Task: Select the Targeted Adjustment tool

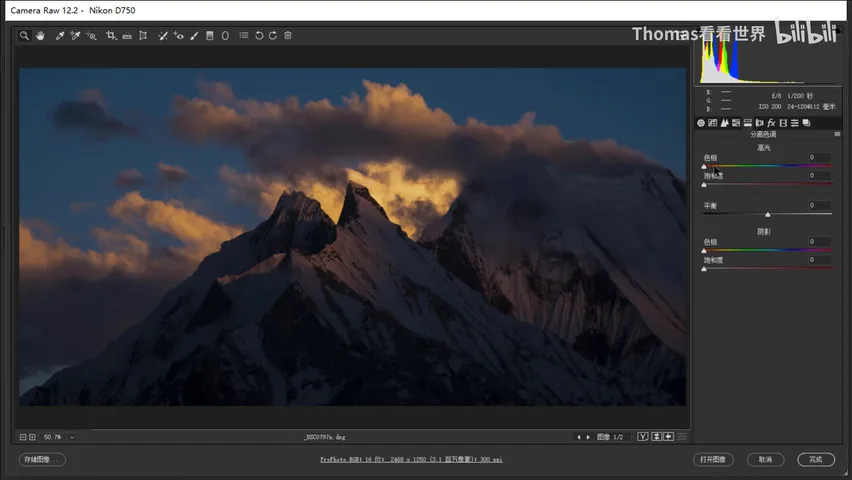Action: tap(91, 35)
